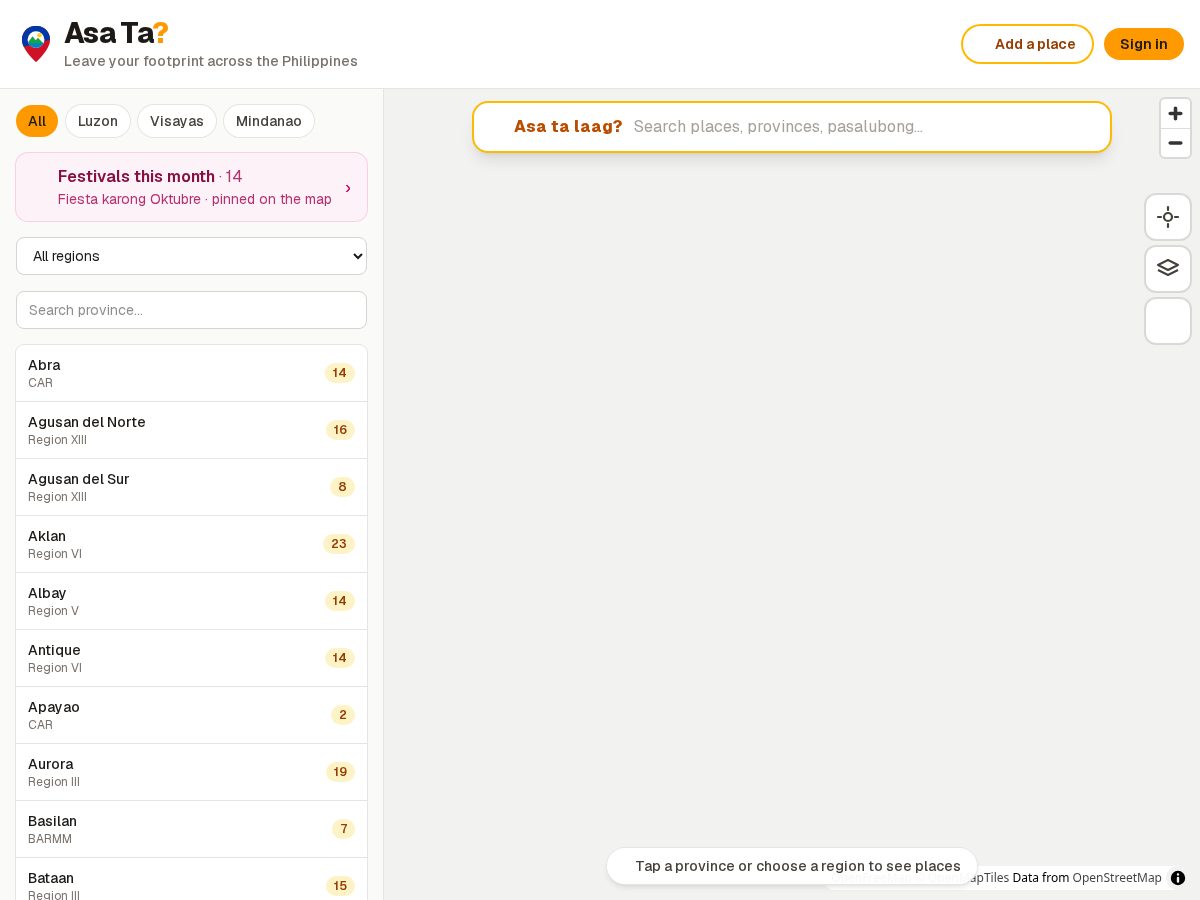The image size is (1200, 900).
Task: Select the Bataan province row
Action: point(191,879)
